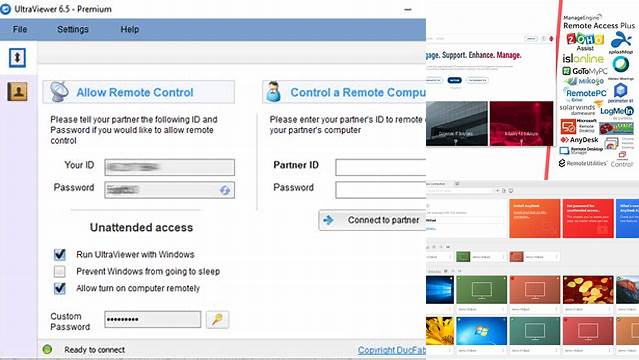The height and width of the screenshot is (360, 639).
Task: Click the red Set password for unattended access tile
Action: 588,218
